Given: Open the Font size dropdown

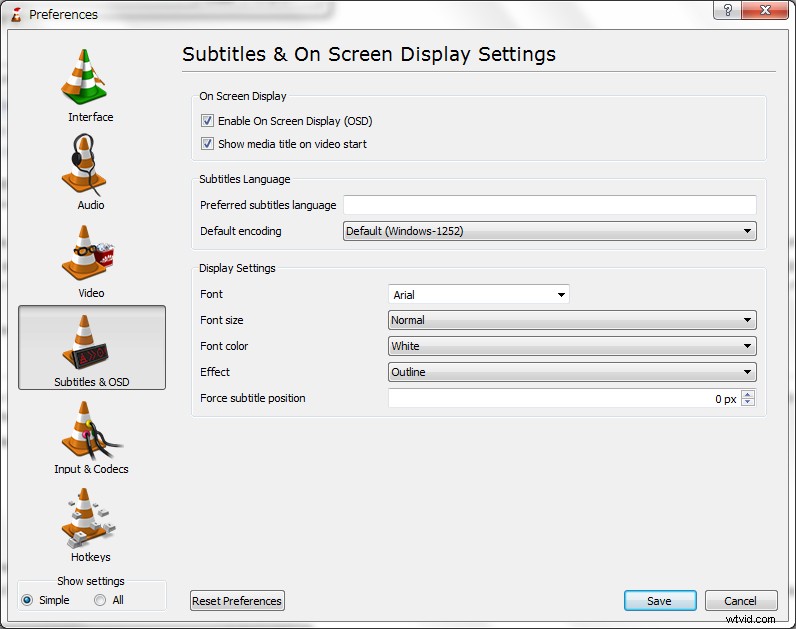Looking at the screenshot, I should tap(572, 320).
